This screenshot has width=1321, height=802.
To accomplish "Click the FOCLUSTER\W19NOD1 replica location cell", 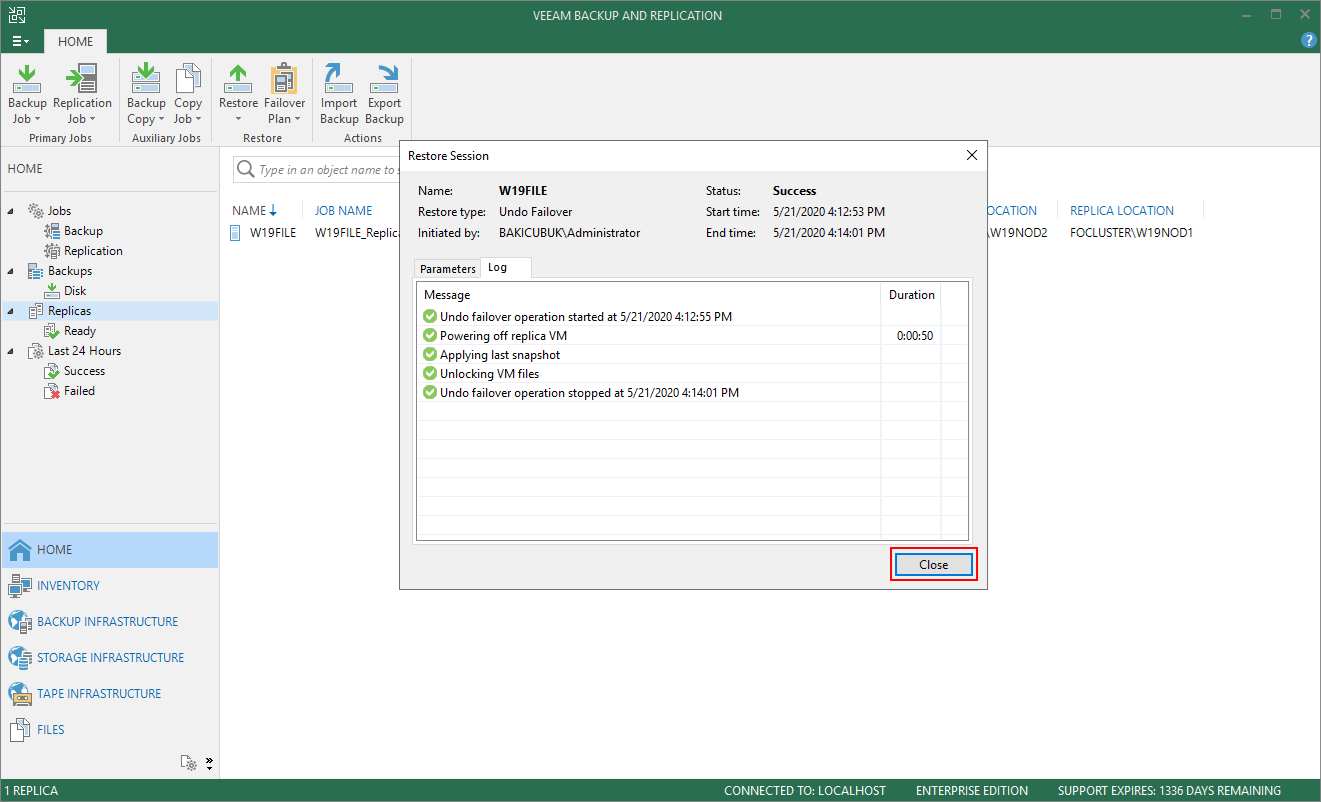I will [1131, 233].
